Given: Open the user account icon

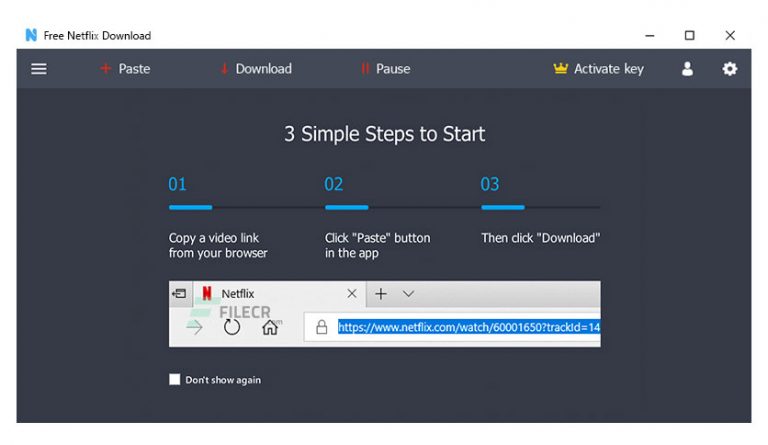Looking at the screenshot, I should click(x=687, y=69).
